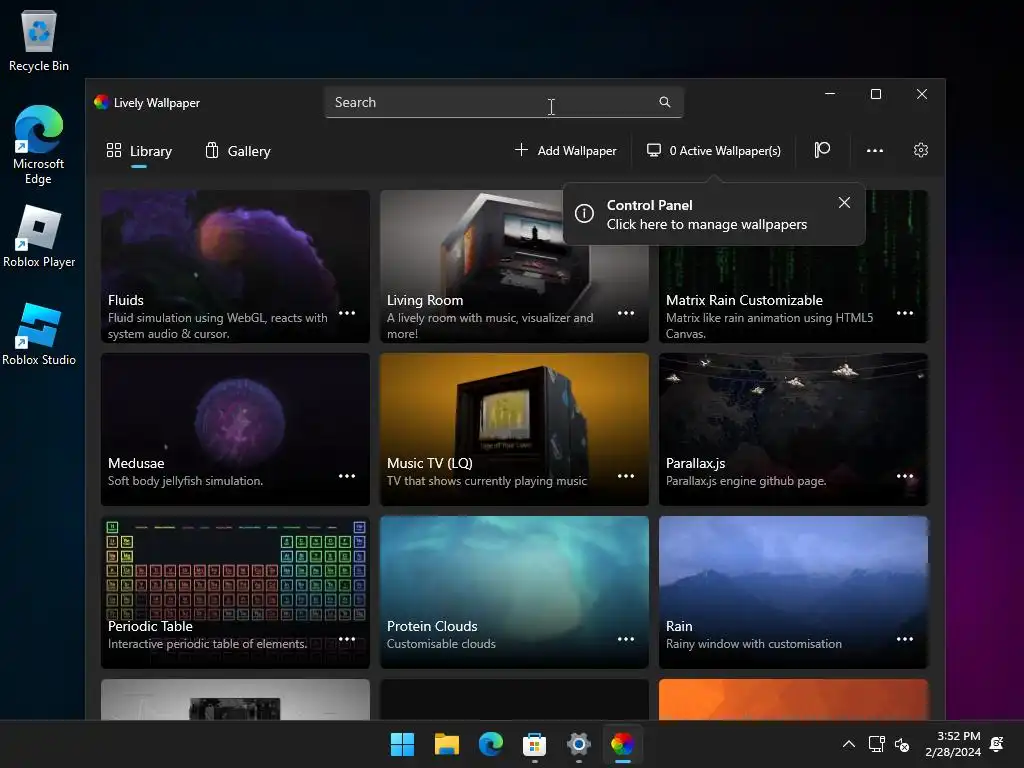Viewport: 1024px width, 768px height.
Task: Open Microsoft Store from taskbar
Action: (534, 744)
